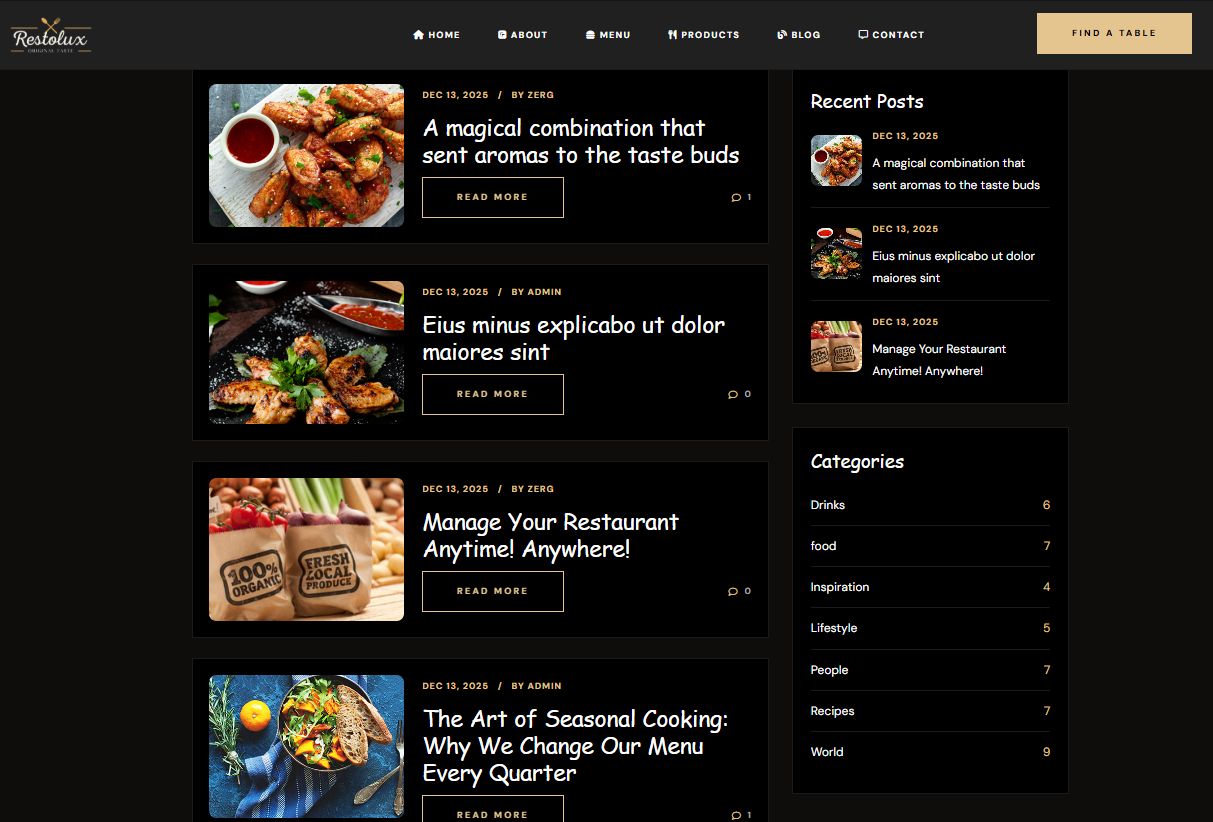
Task: Click comment icon on Manage Your Restaurant post
Action: click(x=733, y=591)
